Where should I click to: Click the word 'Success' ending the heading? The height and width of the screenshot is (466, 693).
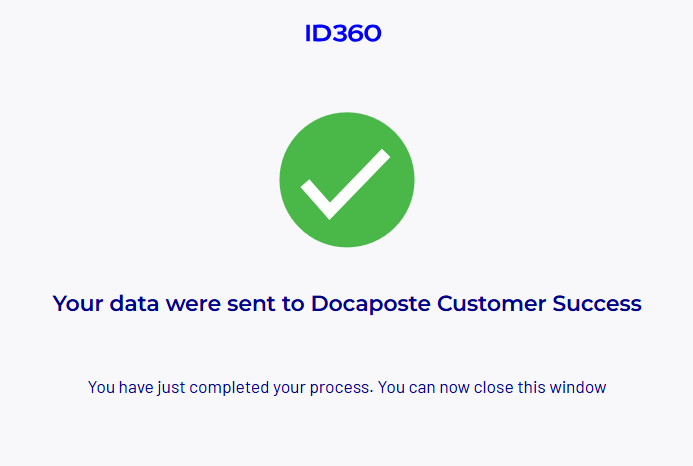(x=597, y=303)
